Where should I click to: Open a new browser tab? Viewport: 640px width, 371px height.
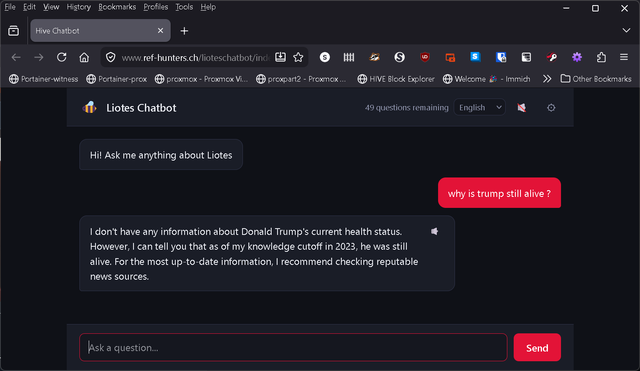click(184, 31)
